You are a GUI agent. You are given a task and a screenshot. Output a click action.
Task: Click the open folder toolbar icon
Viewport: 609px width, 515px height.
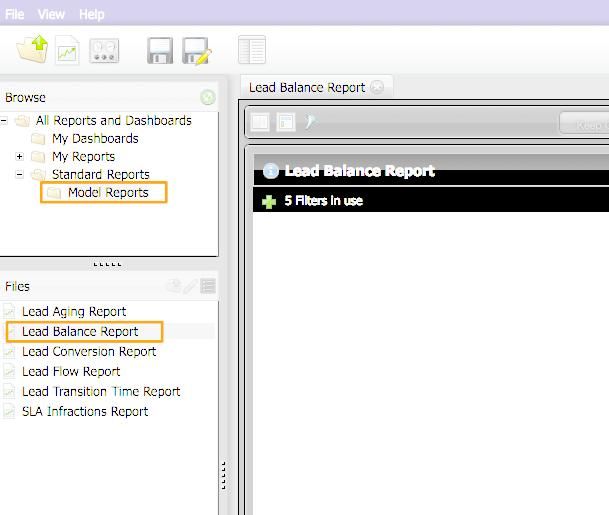(31, 49)
